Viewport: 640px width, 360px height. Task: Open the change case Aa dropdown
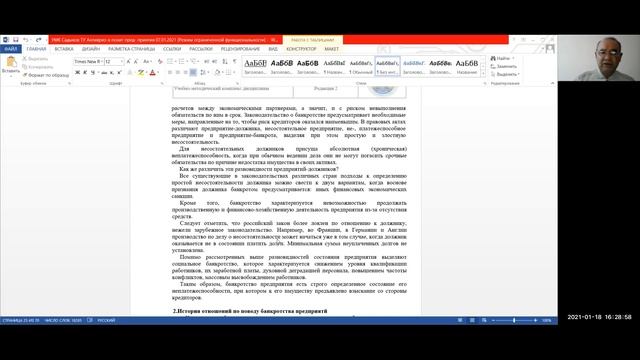point(147,61)
